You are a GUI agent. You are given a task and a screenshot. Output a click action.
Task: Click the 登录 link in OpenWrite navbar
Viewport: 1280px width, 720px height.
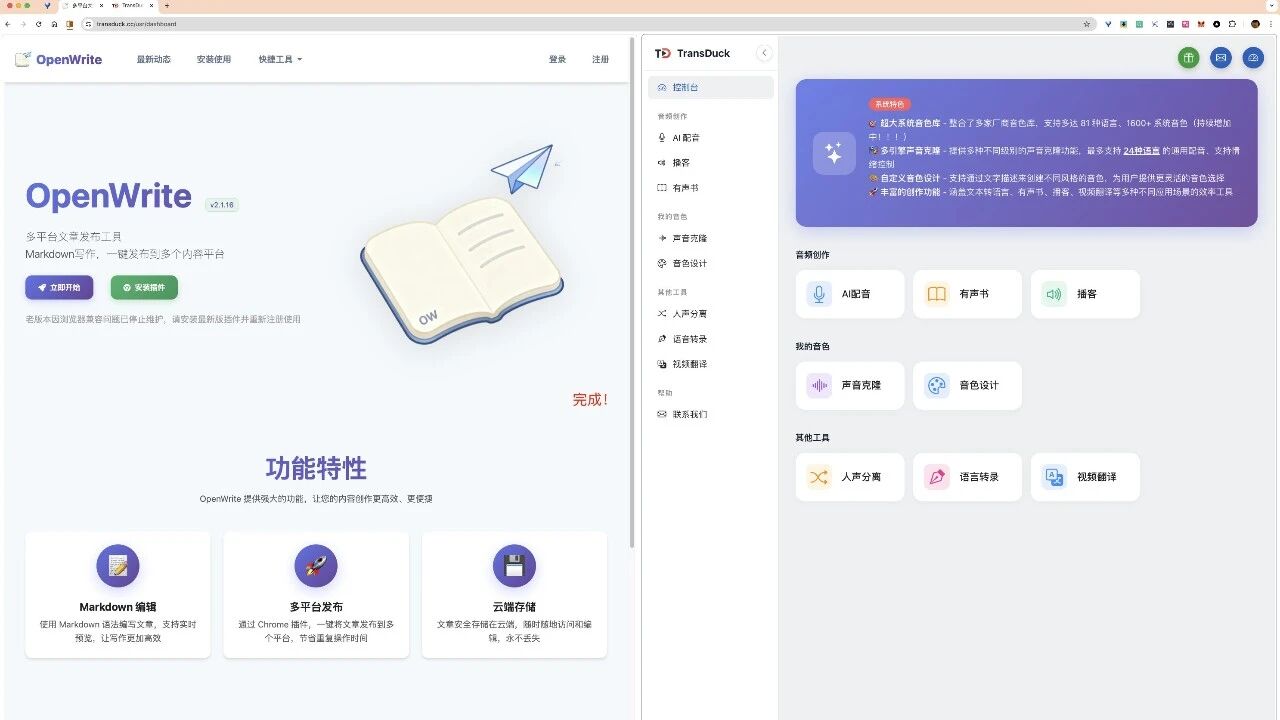pos(557,59)
